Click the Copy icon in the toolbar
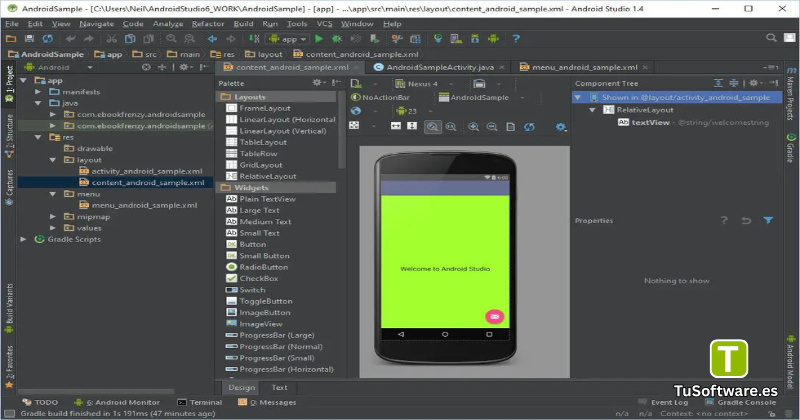800x420 pixels. 130,39
